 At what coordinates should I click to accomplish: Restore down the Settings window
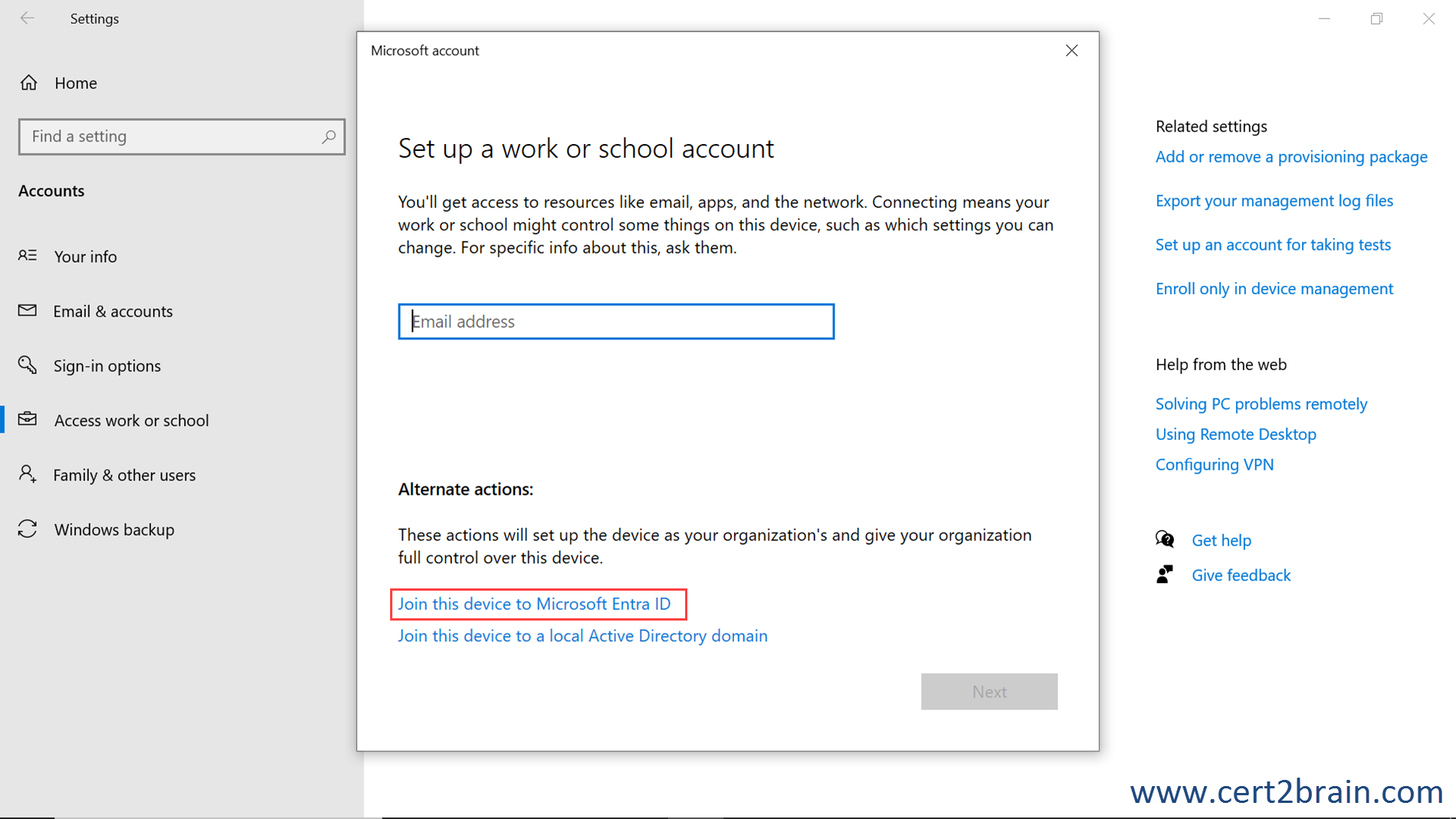(x=1376, y=18)
